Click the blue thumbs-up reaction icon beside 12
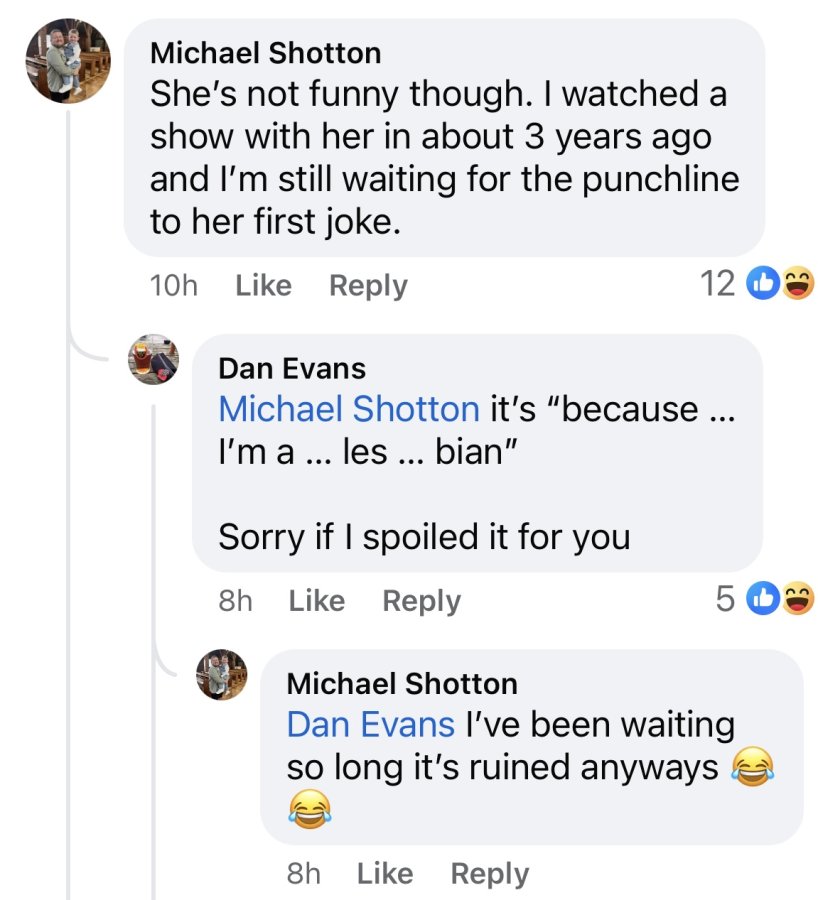818x900 pixels. (x=762, y=283)
